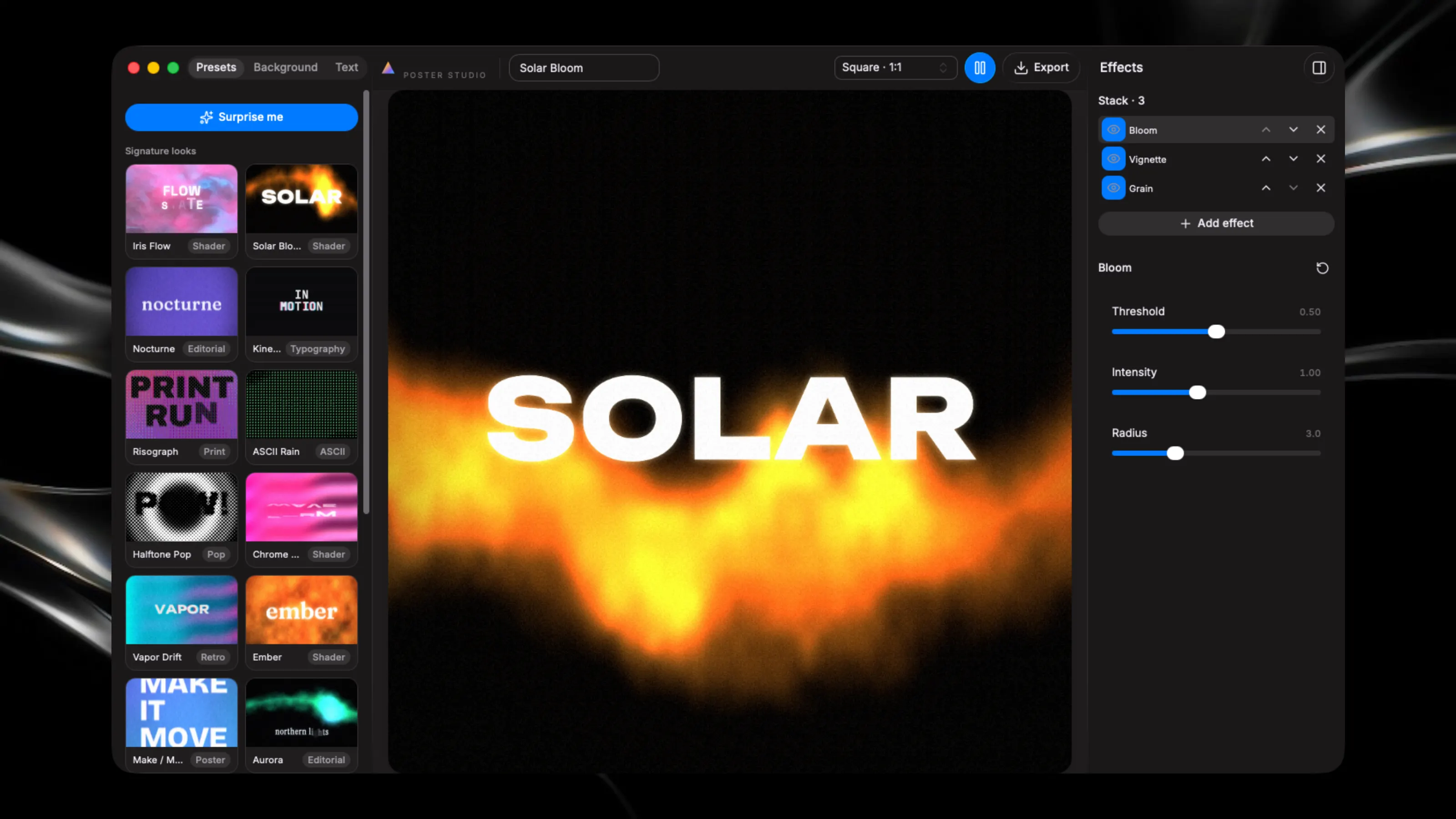The image size is (1456, 819).
Task: Switch to the Presets tab
Action: [216, 67]
